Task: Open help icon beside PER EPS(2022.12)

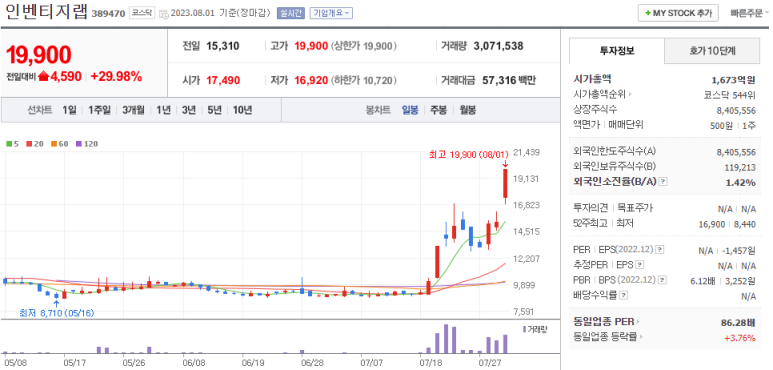Action: 660,250
